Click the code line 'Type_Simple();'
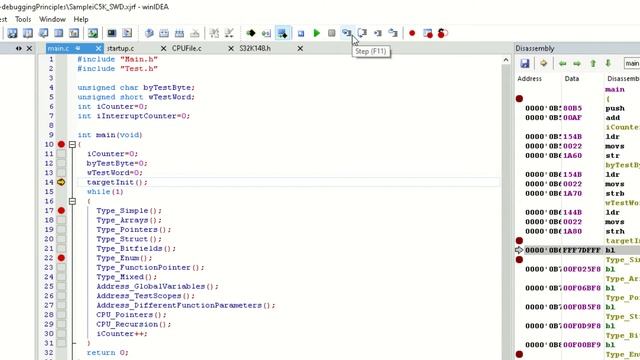The height and width of the screenshot is (360, 640). pos(129,211)
